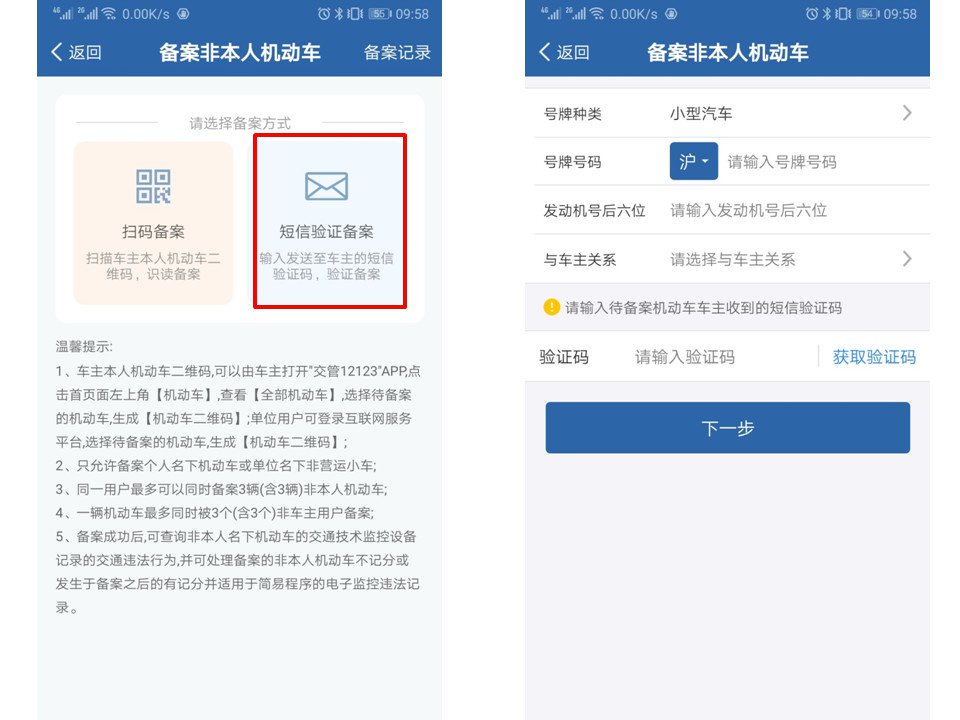
Task: Tap the envelope icon for 短信验证备案
Action: (326, 186)
